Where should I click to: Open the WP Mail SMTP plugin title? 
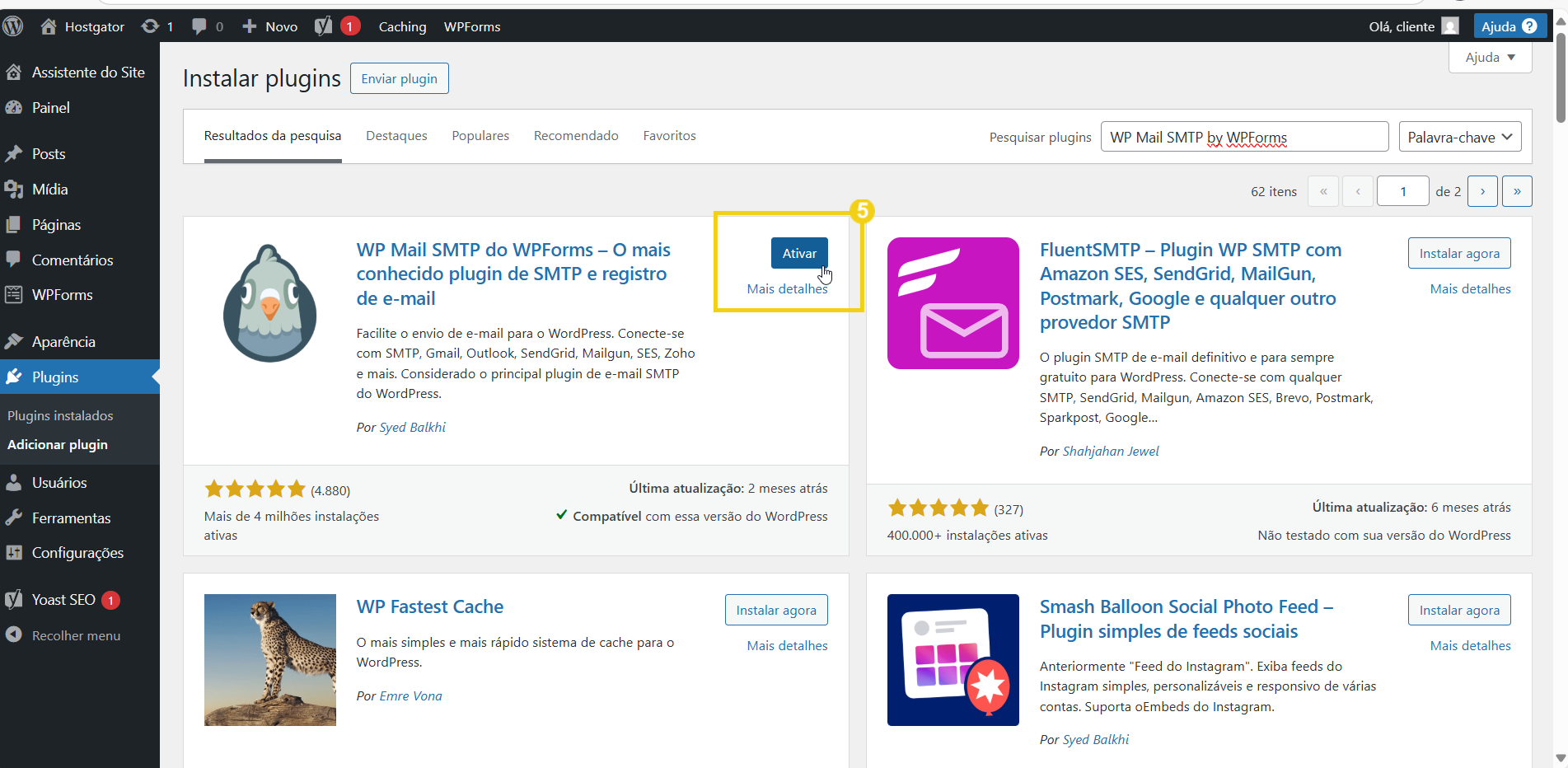click(x=513, y=274)
